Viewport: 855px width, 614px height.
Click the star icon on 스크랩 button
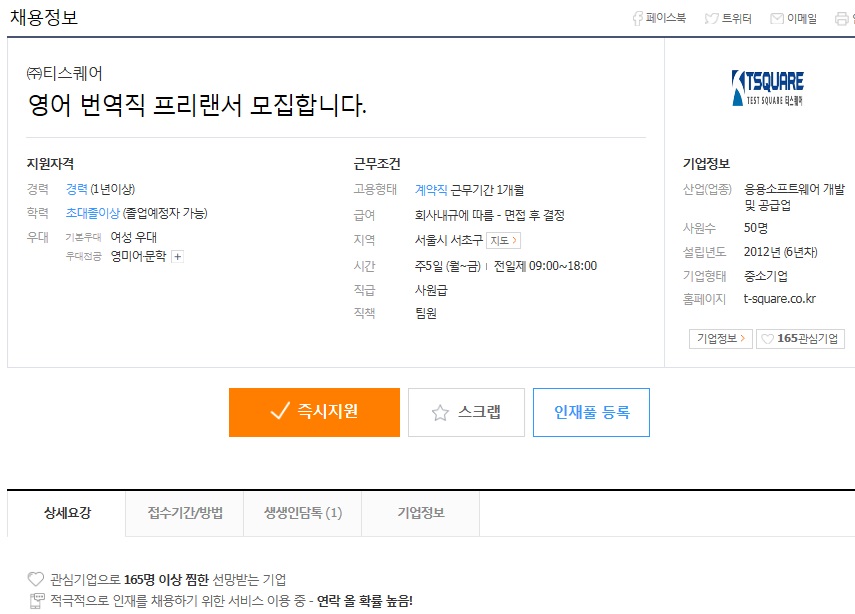(x=440, y=412)
